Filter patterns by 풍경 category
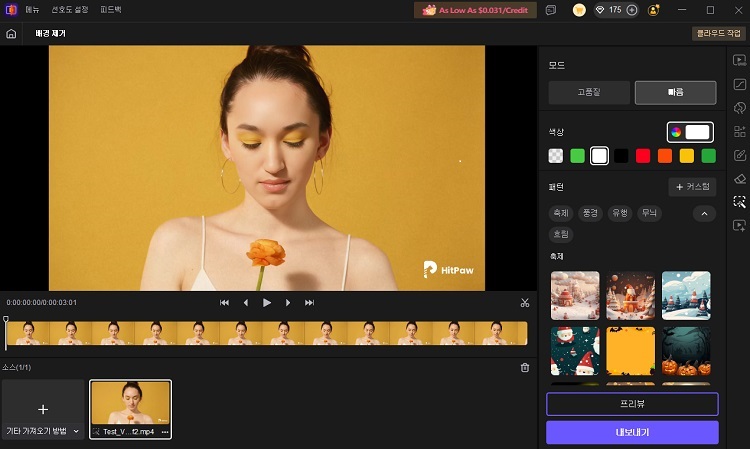Screen dimensions: 750x449 coord(590,213)
